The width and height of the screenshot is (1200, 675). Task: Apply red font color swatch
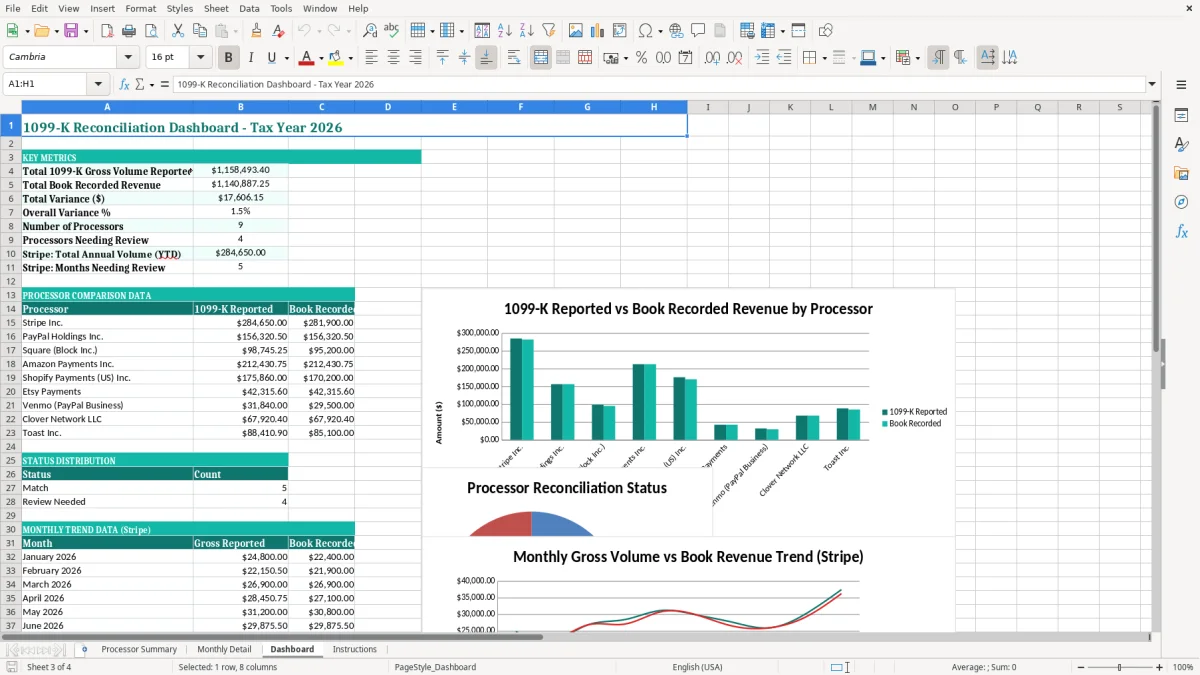click(306, 58)
